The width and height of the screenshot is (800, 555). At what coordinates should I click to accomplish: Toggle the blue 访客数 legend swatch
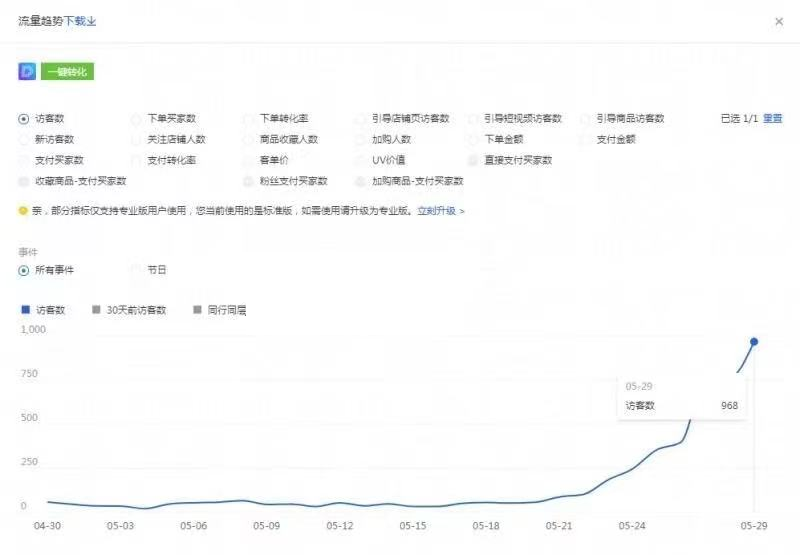tap(26, 310)
